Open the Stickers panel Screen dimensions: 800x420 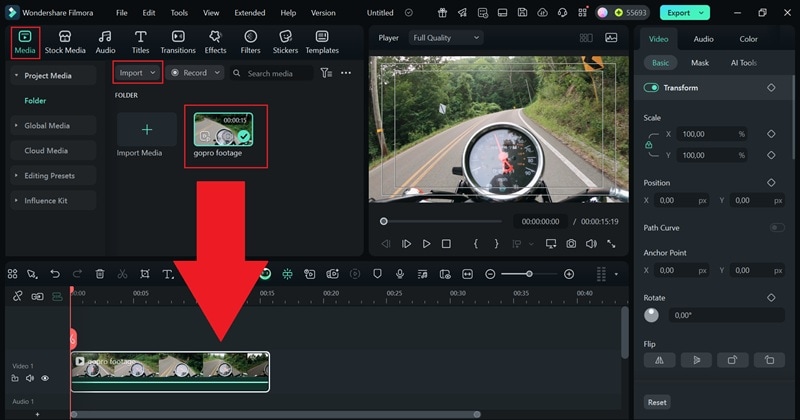point(285,42)
